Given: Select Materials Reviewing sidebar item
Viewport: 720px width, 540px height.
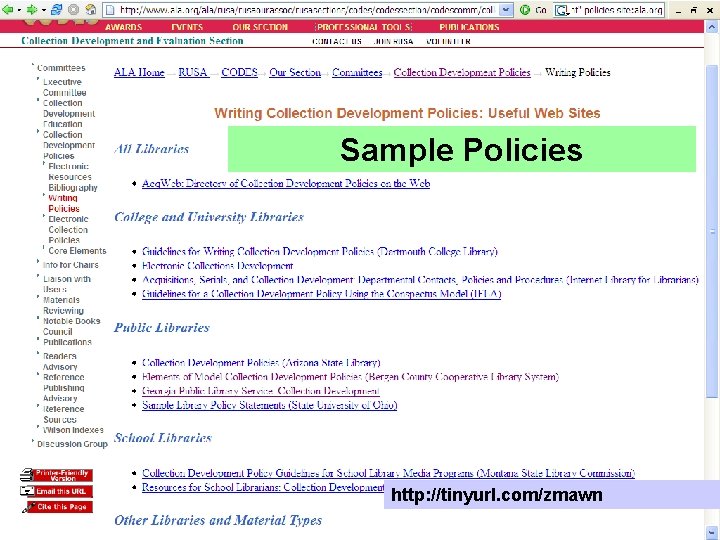Looking at the screenshot, I should (63, 305).
